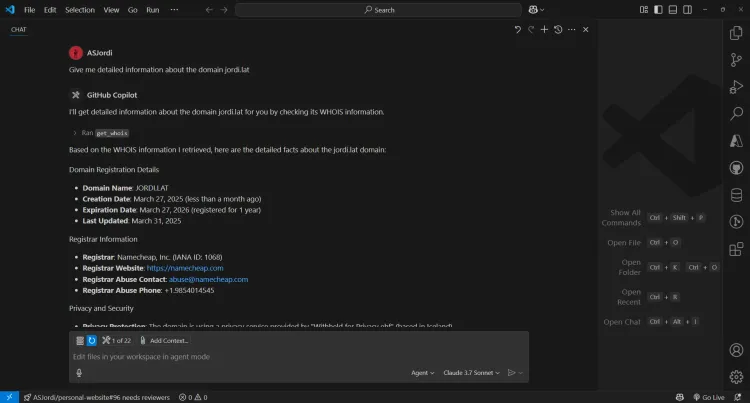The height and width of the screenshot is (403, 750).
Task: Close the chat panel
Action: pyautogui.click(x=585, y=30)
